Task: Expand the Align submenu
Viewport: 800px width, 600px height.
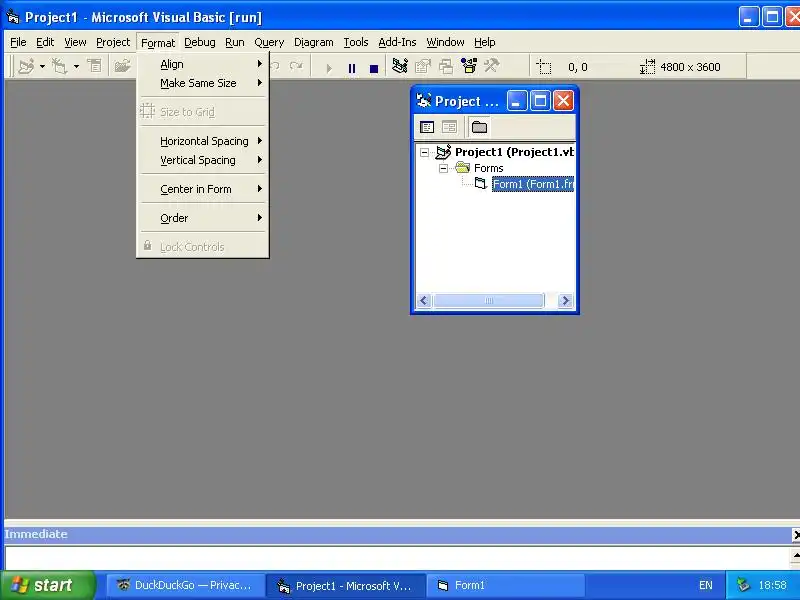Action: click(x=203, y=64)
